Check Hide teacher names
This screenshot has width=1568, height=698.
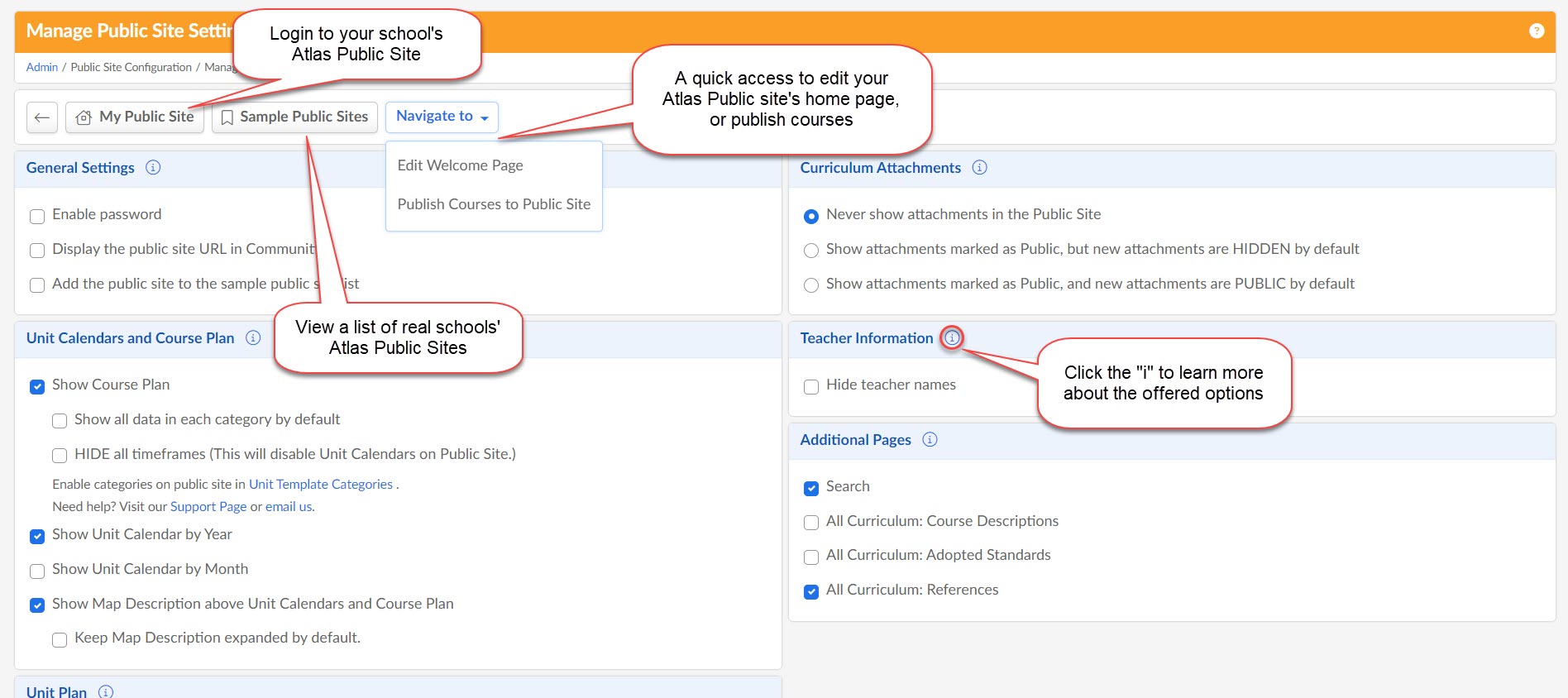811,386
